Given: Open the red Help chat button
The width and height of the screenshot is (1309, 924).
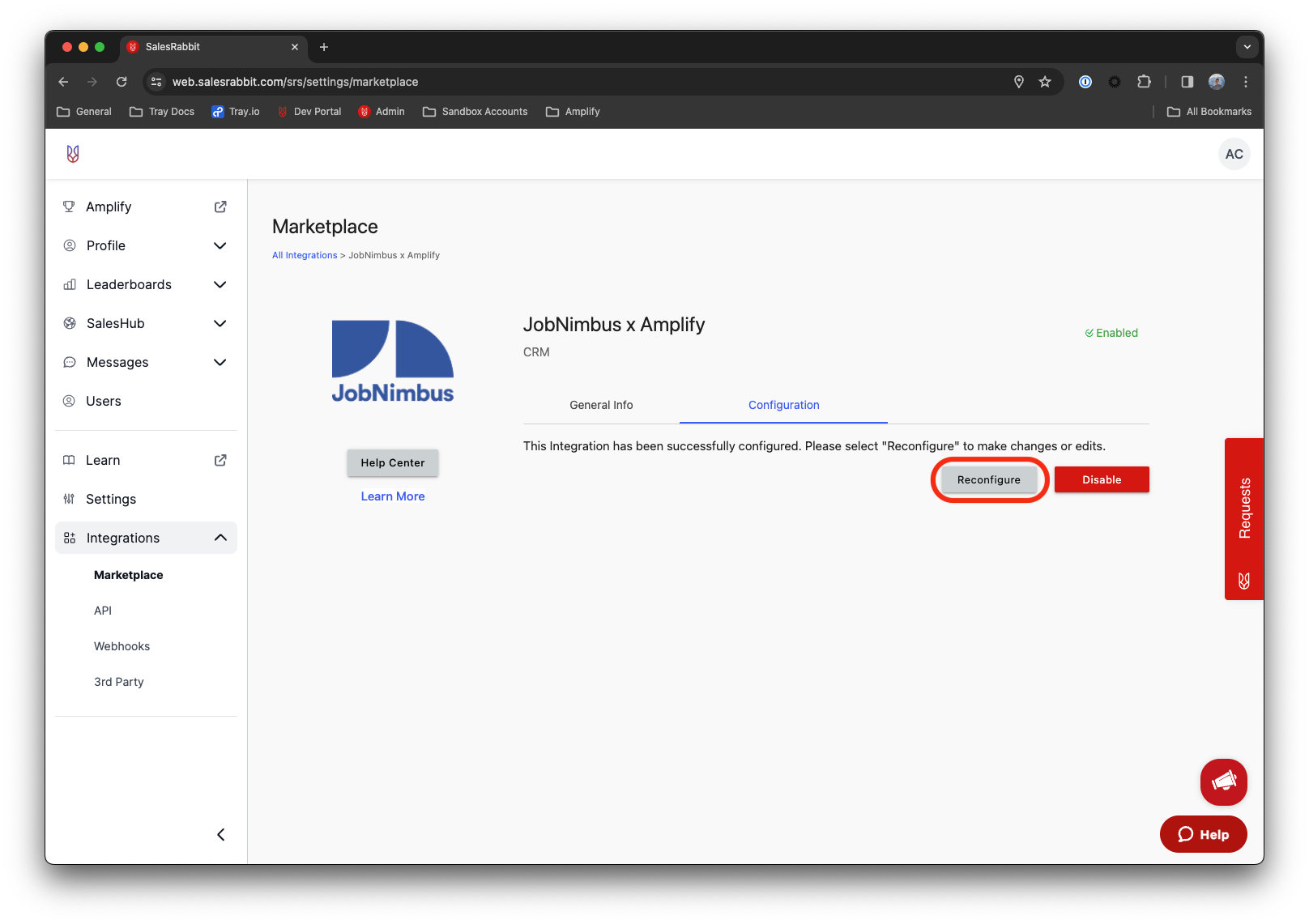Looking at the screenshot, I should 1203,834.
